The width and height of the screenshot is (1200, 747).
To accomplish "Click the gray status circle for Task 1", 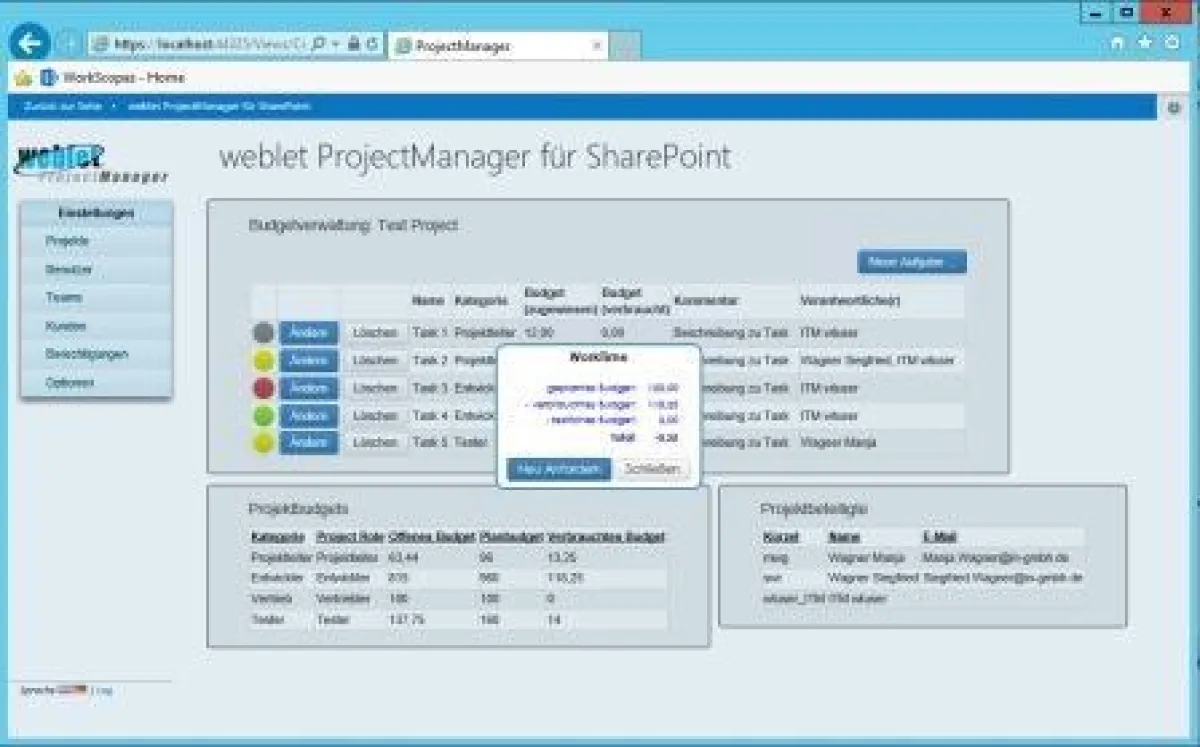I will pyautogui.click(x=264, y=333).
